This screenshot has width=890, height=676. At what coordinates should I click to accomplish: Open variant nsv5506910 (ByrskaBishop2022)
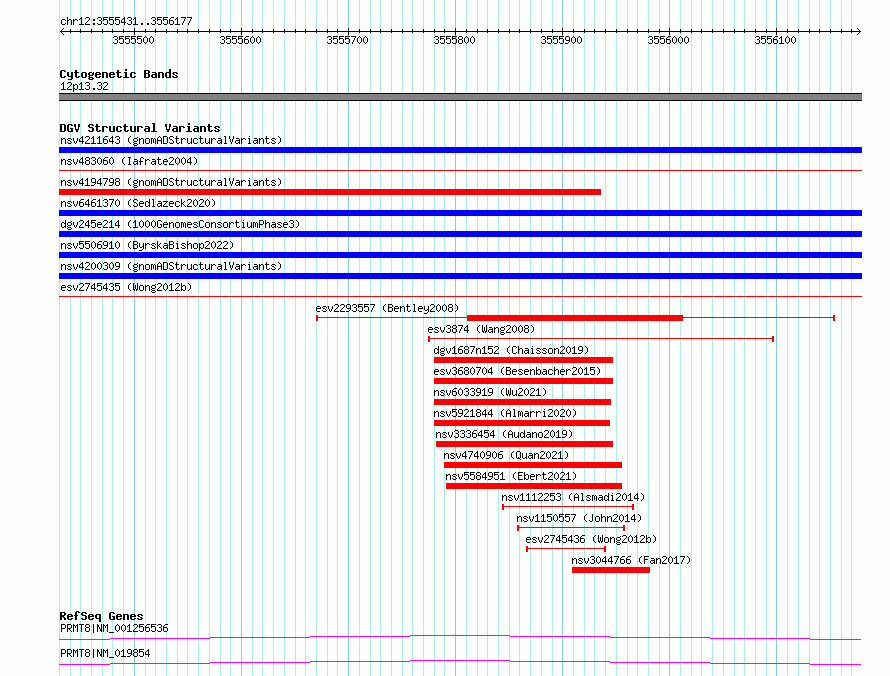coord(147,245)
